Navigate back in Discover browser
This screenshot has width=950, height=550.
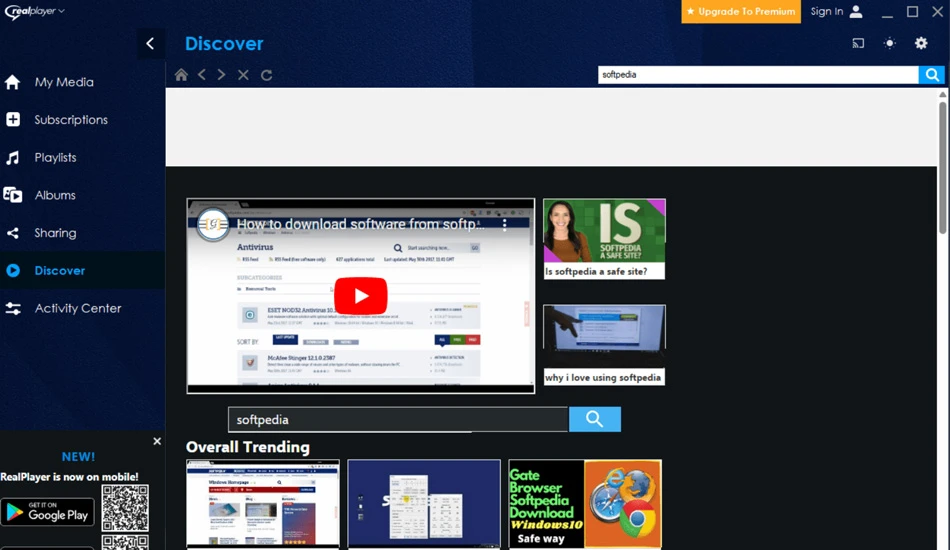click(202, 75)
